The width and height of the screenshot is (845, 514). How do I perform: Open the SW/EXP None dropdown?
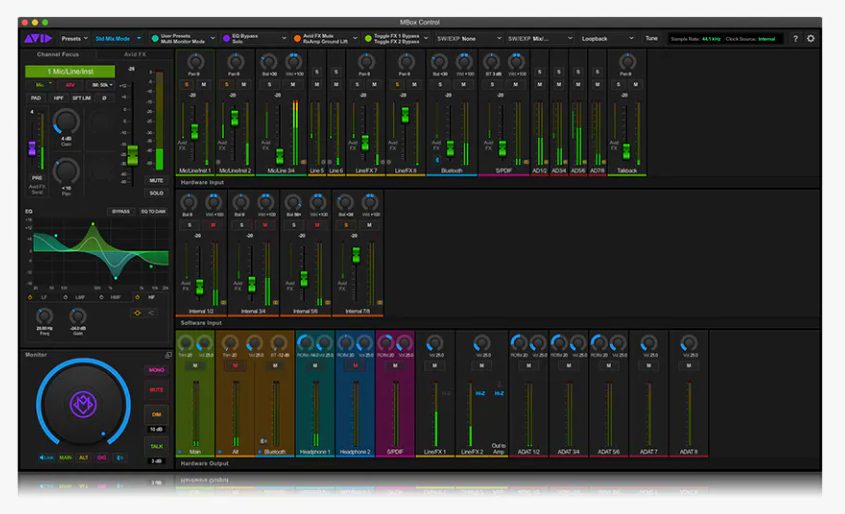click(x=469, y=39)
